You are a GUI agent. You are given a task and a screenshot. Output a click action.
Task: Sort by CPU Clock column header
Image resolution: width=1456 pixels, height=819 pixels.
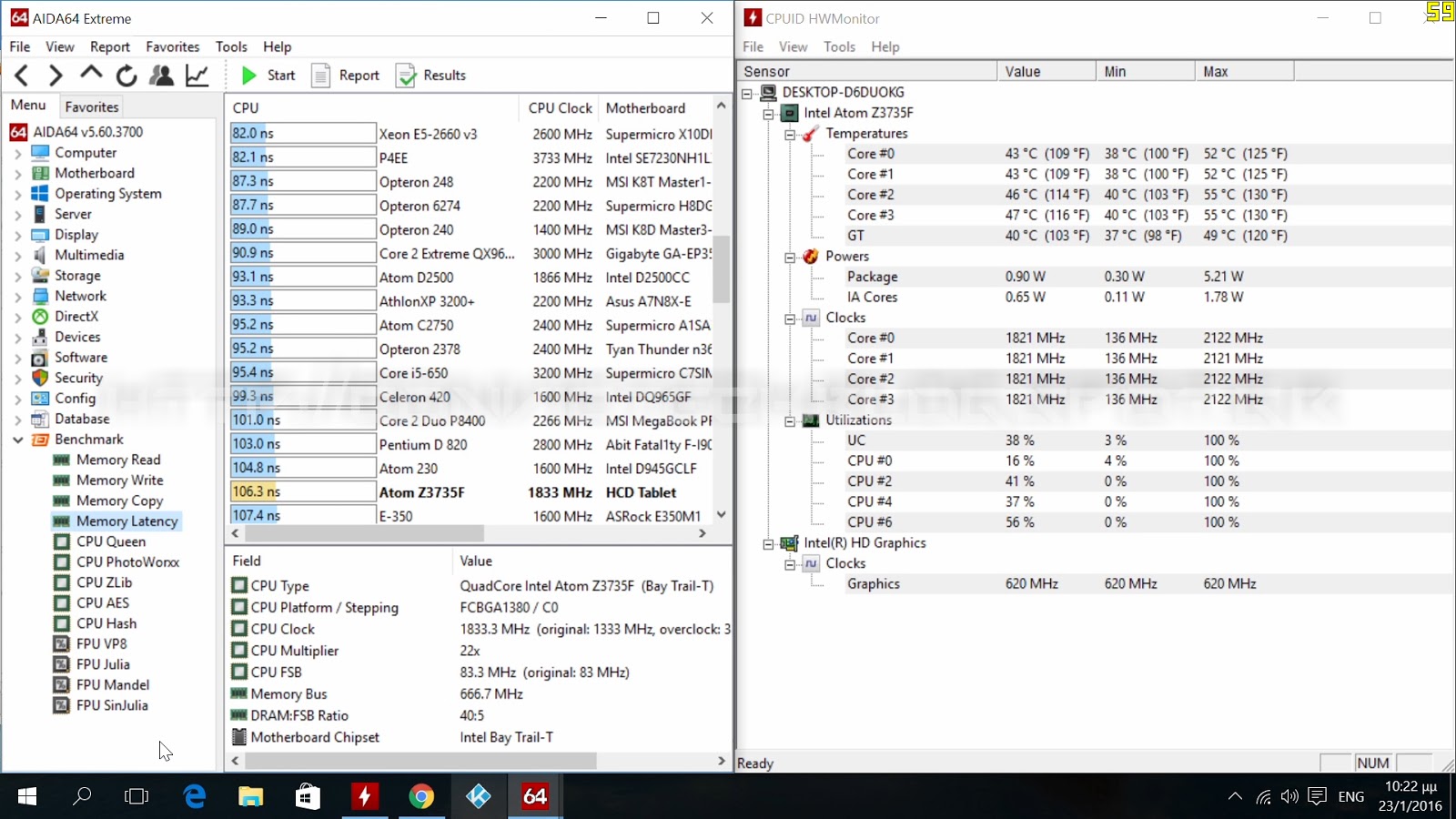point(560,107)
